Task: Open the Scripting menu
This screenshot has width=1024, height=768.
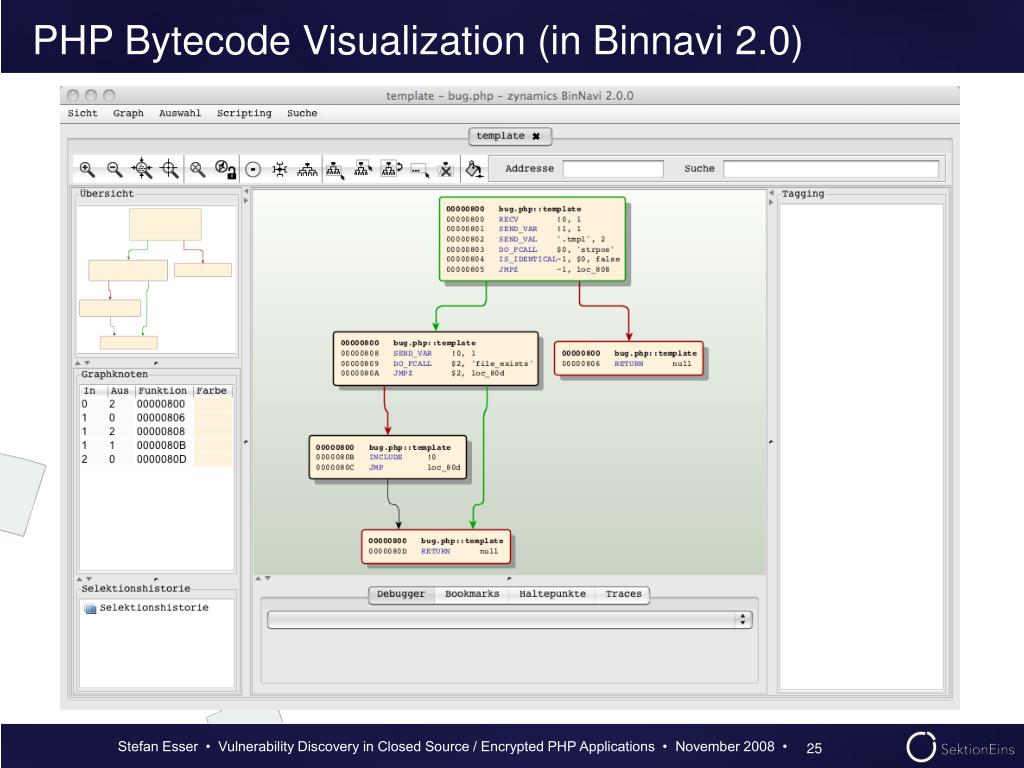Action: (x=244, y=113)
